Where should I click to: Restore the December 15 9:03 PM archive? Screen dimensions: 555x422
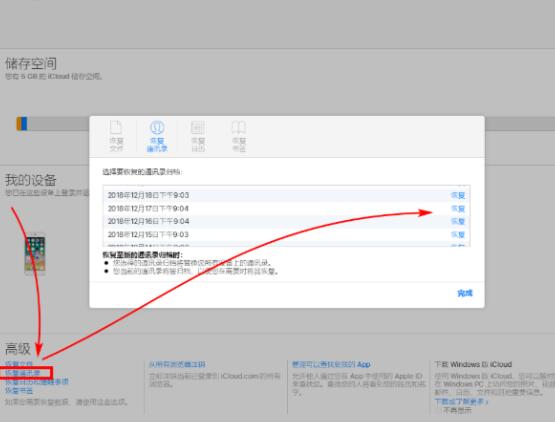457,235
